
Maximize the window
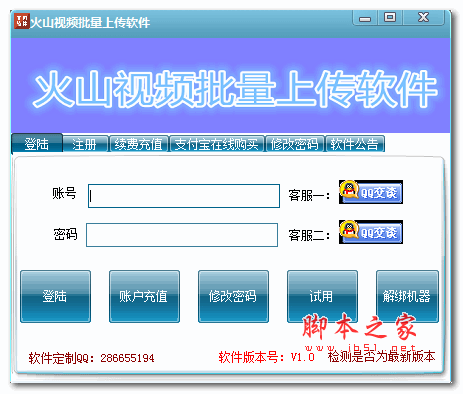pos(390,18)
